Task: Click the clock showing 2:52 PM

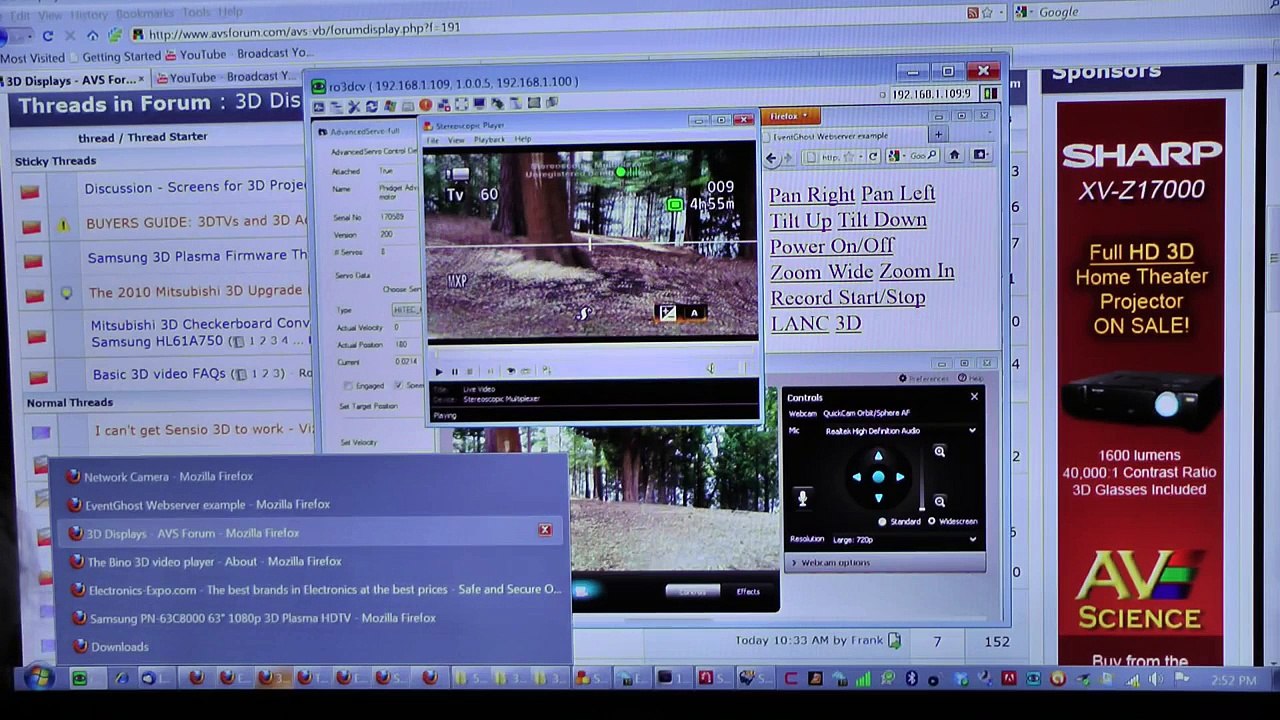Action: pyautogui.click(x=1233, y=680)
